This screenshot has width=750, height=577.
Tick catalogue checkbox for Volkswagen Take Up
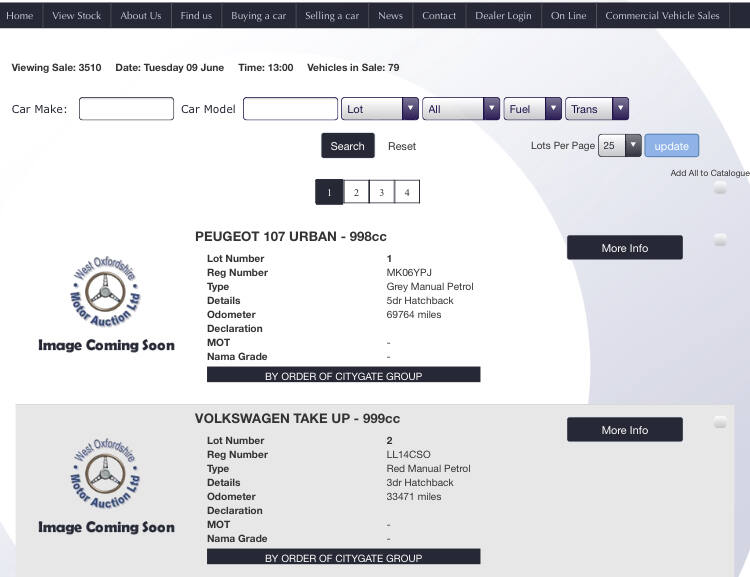(720, 422)
